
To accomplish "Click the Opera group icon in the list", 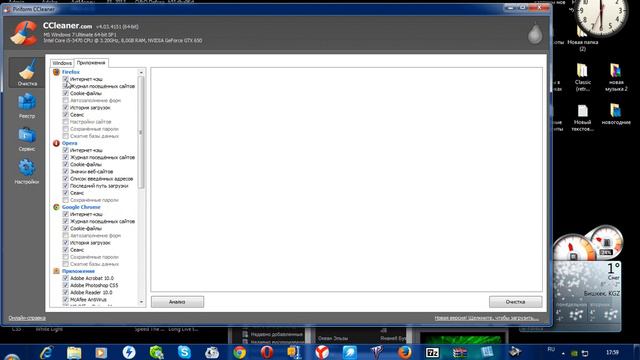I will pyautogui.click(x=56, y=143).
